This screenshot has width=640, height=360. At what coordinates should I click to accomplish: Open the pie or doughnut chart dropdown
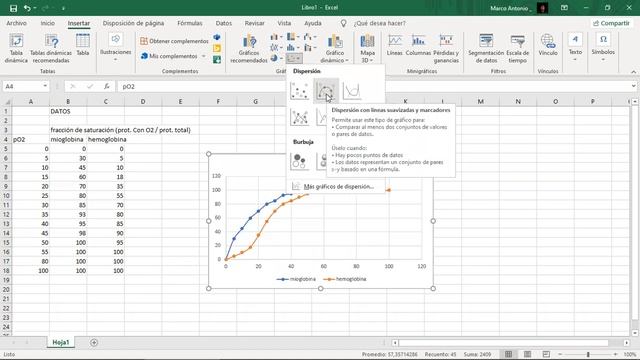pos(276,59)
